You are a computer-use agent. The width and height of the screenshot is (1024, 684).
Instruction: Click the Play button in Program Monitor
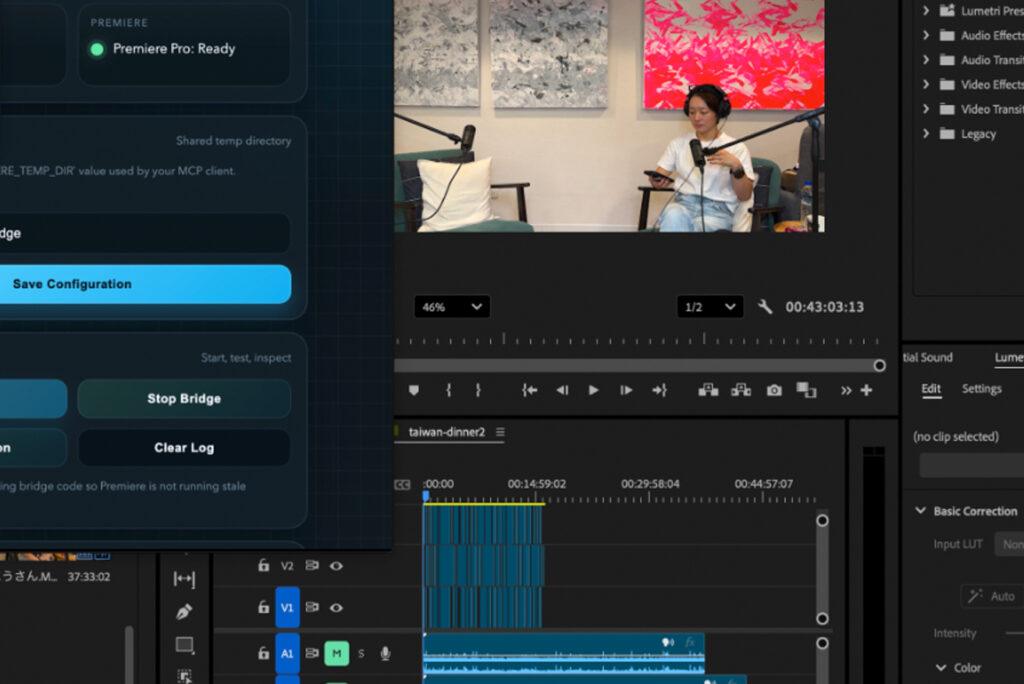tap(593, 391)
